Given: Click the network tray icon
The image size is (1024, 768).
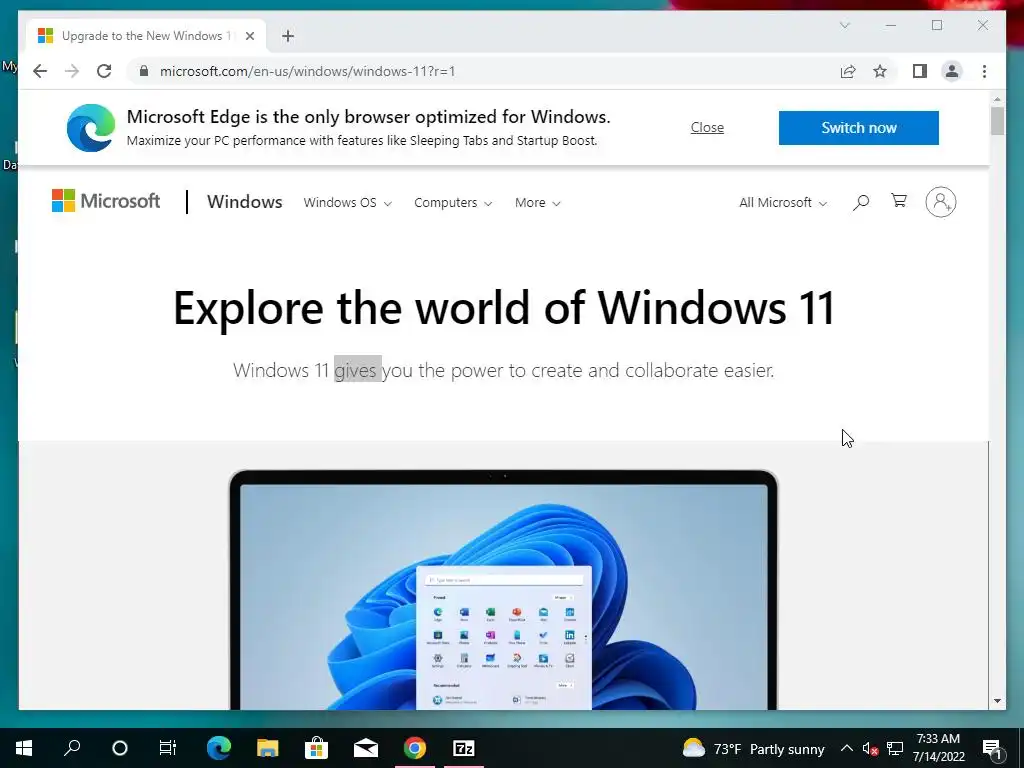Looking at the screenshot, I should (x=895, y=748).
